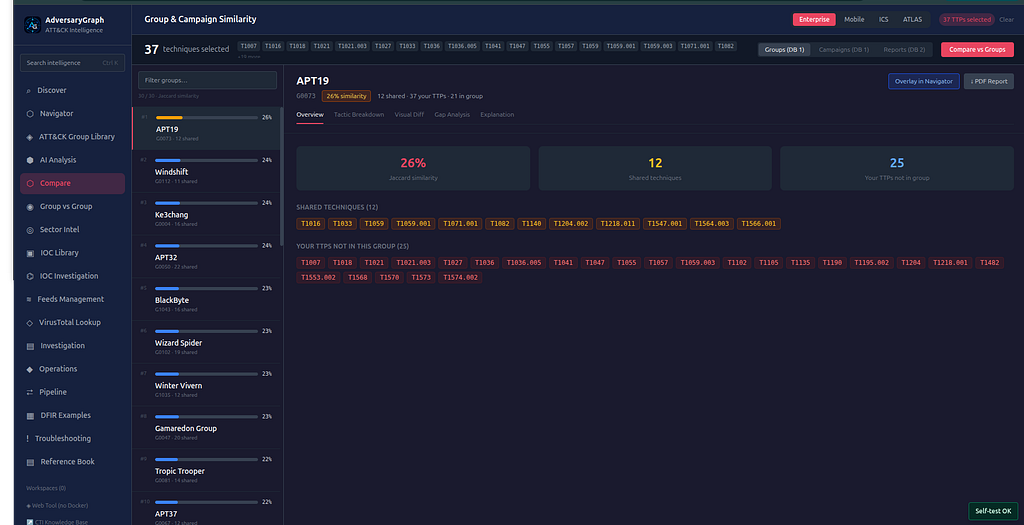Select the BlackByte group row
Image resolution: width=1024 pixels, height=525 pixels.
point(206,299)
